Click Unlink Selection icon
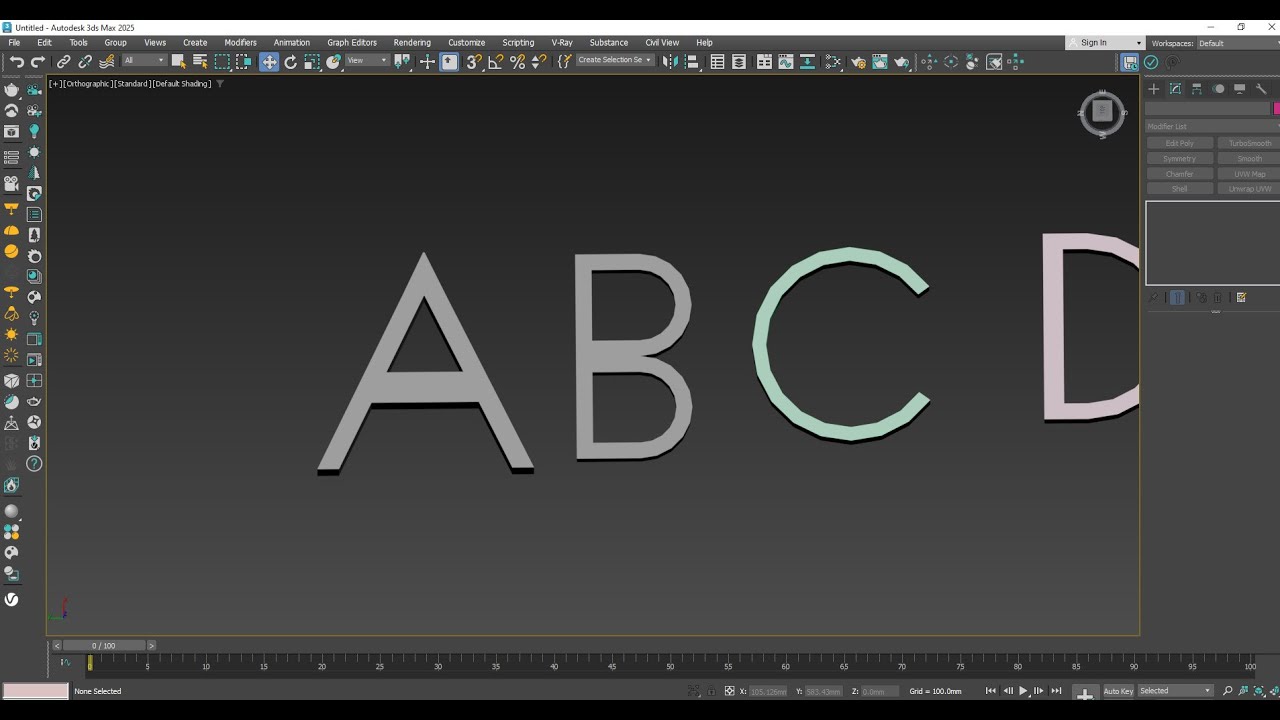Viewport: 1280px width, 720px height. tap(85, 62)
